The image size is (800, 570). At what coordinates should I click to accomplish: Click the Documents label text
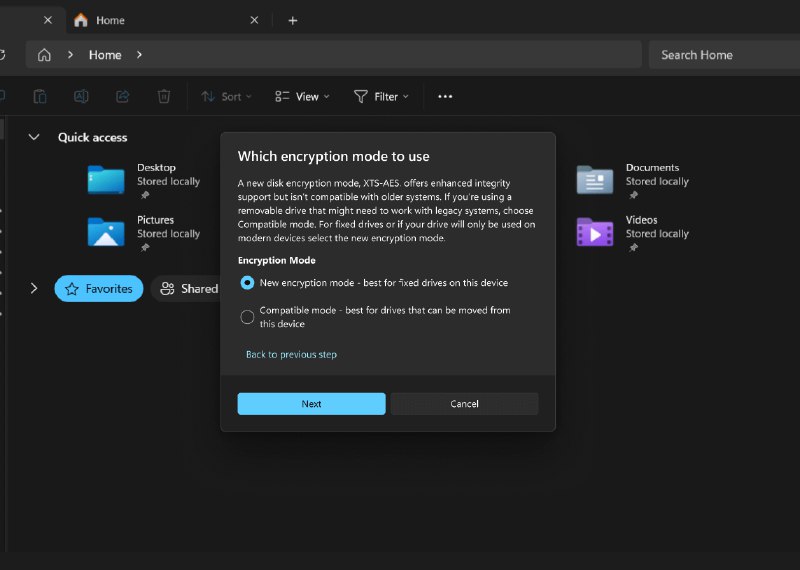pyautogui.click(x=652, y=167)
